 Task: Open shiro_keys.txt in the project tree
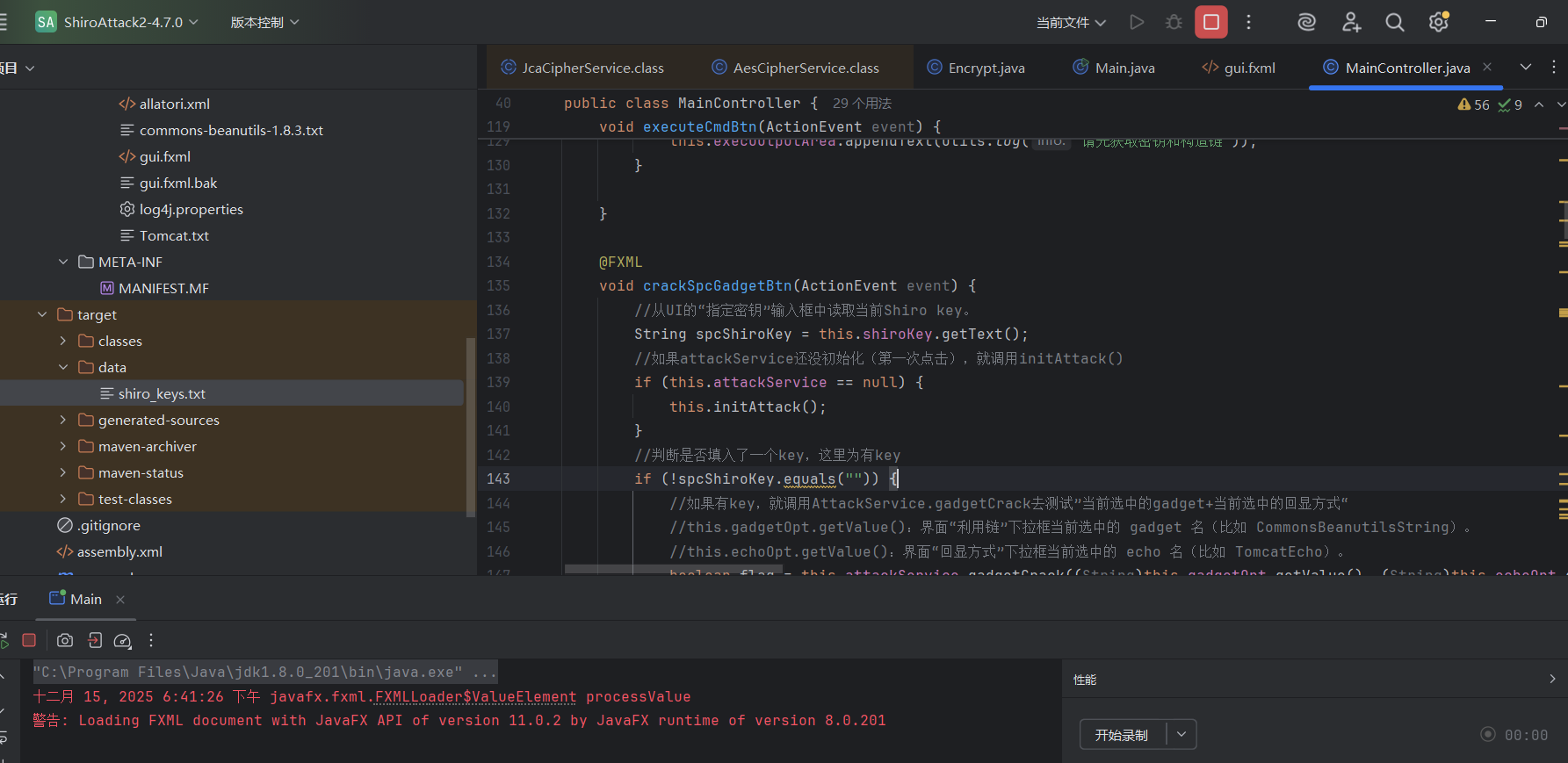(162, 393)
